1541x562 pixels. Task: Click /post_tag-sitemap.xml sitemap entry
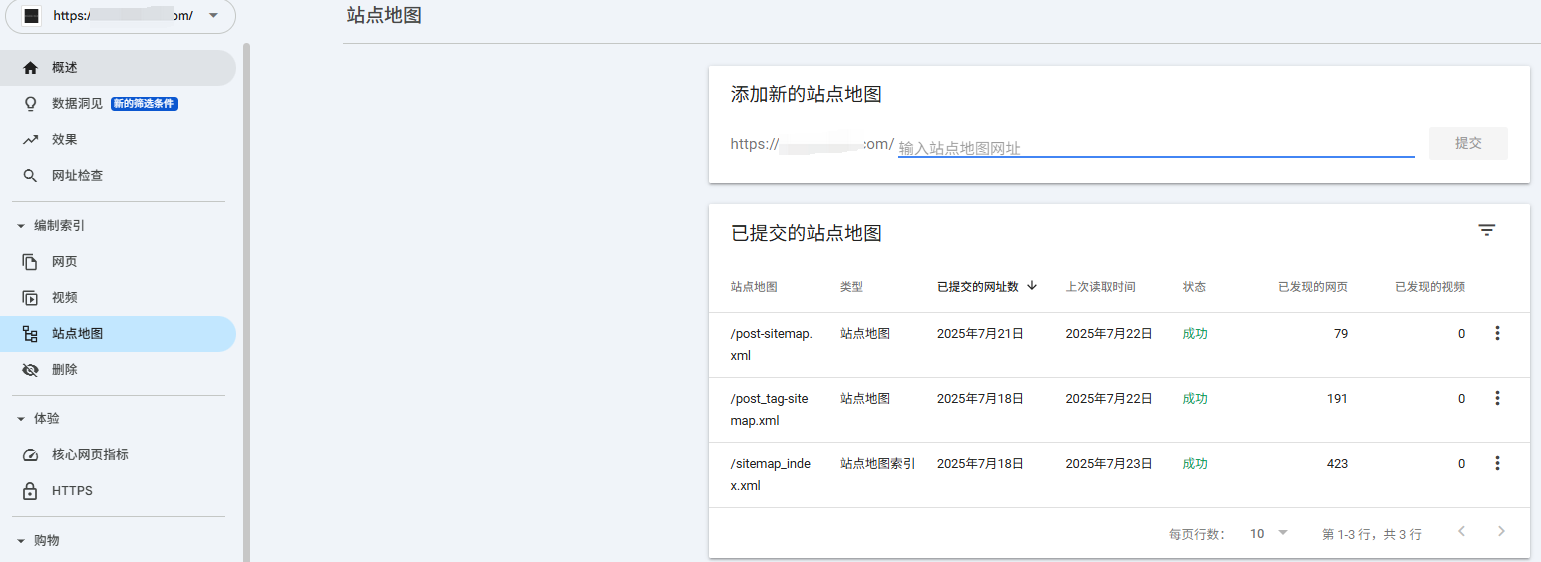770,410
